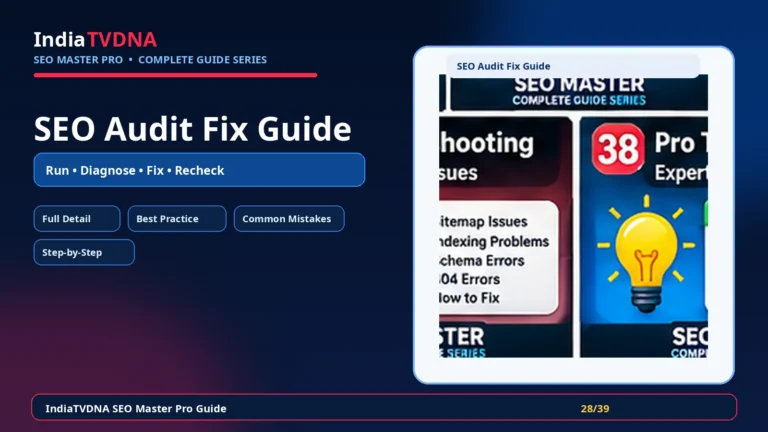Click the Run • Diagnose • Fix • Recheck banner
This screenshot has width=768, height=432.
199,170
